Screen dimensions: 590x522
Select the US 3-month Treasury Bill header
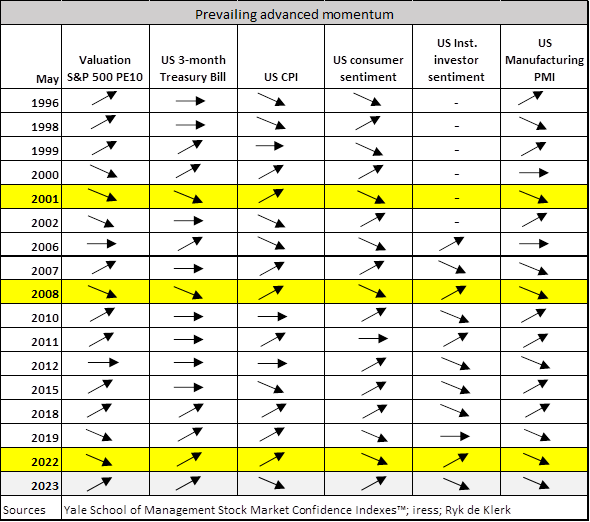(193, 68)
